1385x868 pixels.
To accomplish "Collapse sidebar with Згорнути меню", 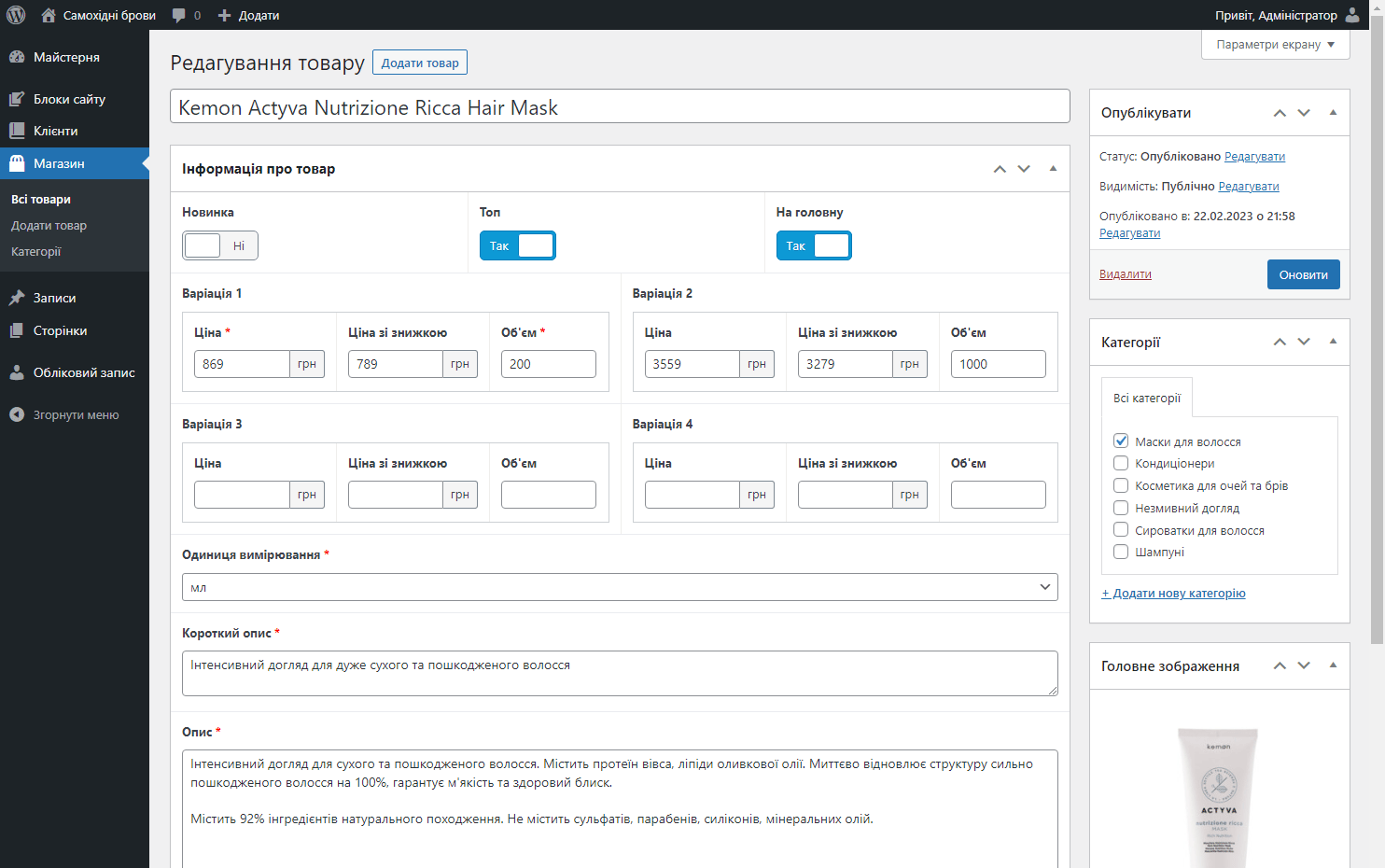I will 76,414.
